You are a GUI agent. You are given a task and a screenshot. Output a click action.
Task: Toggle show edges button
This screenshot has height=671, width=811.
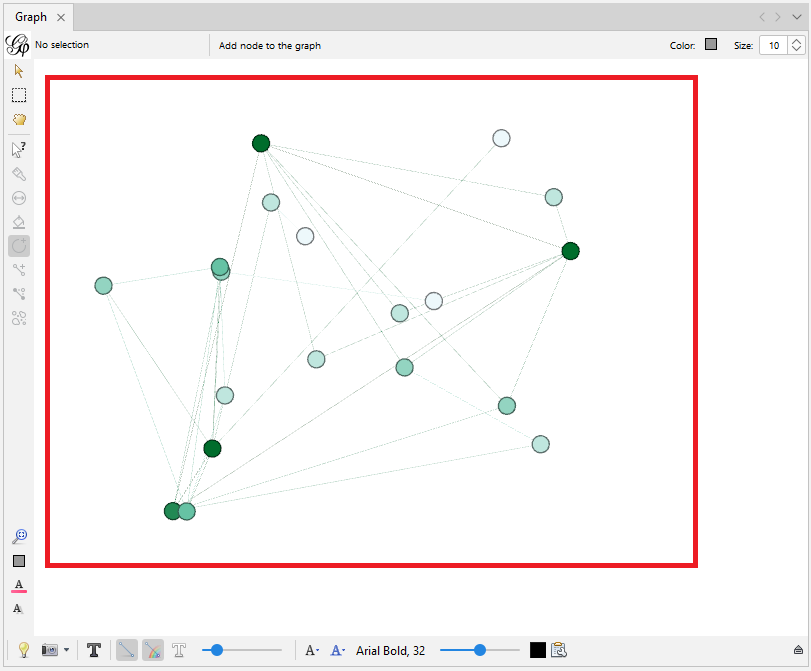[127, 650]
